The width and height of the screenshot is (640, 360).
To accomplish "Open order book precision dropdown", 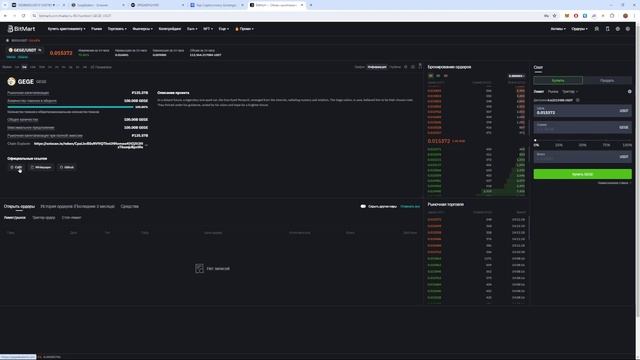I will click(516, 76).
